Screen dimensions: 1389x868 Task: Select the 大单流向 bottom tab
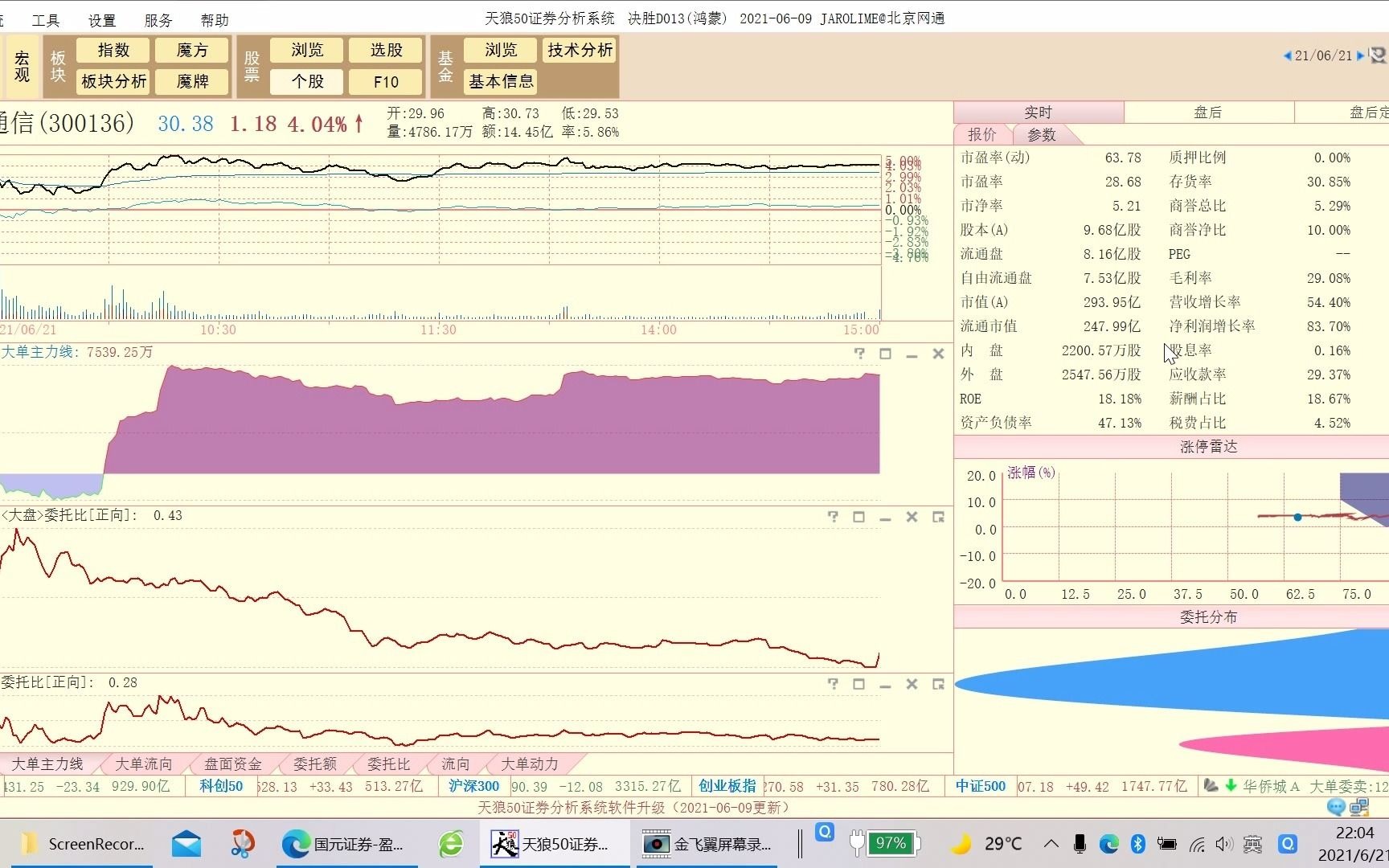tap(144, 764)
